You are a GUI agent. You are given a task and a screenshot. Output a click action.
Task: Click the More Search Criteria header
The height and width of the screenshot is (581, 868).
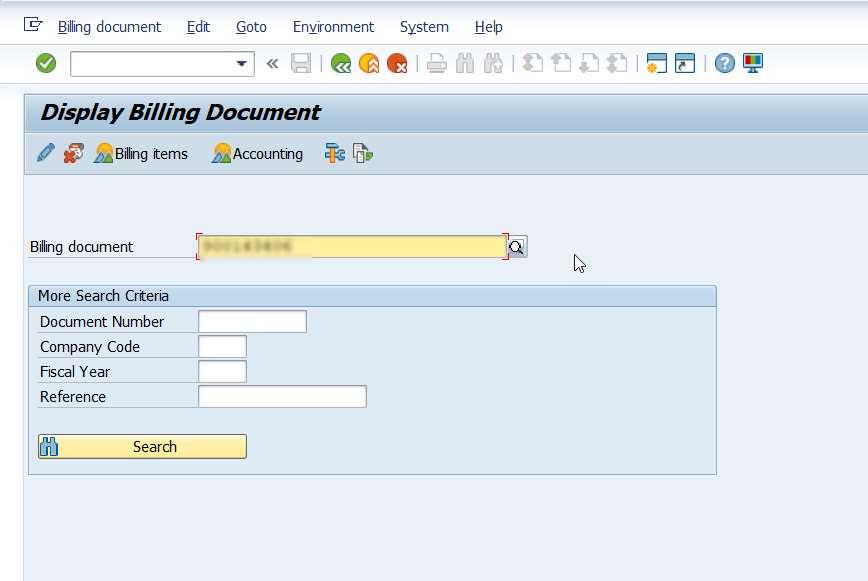(x=372, y=296)
